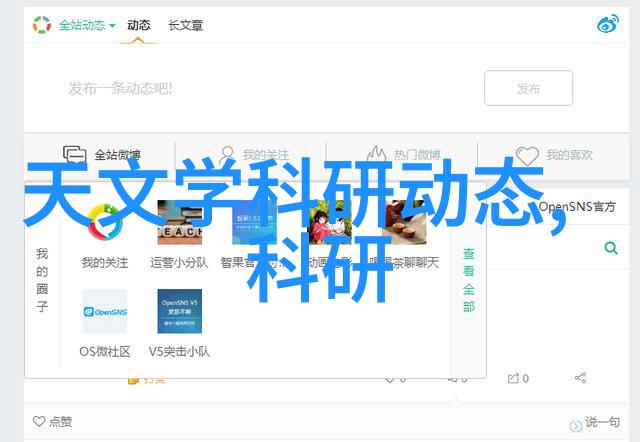Open the cartoon girl circle thumbnail

[330, 222]
